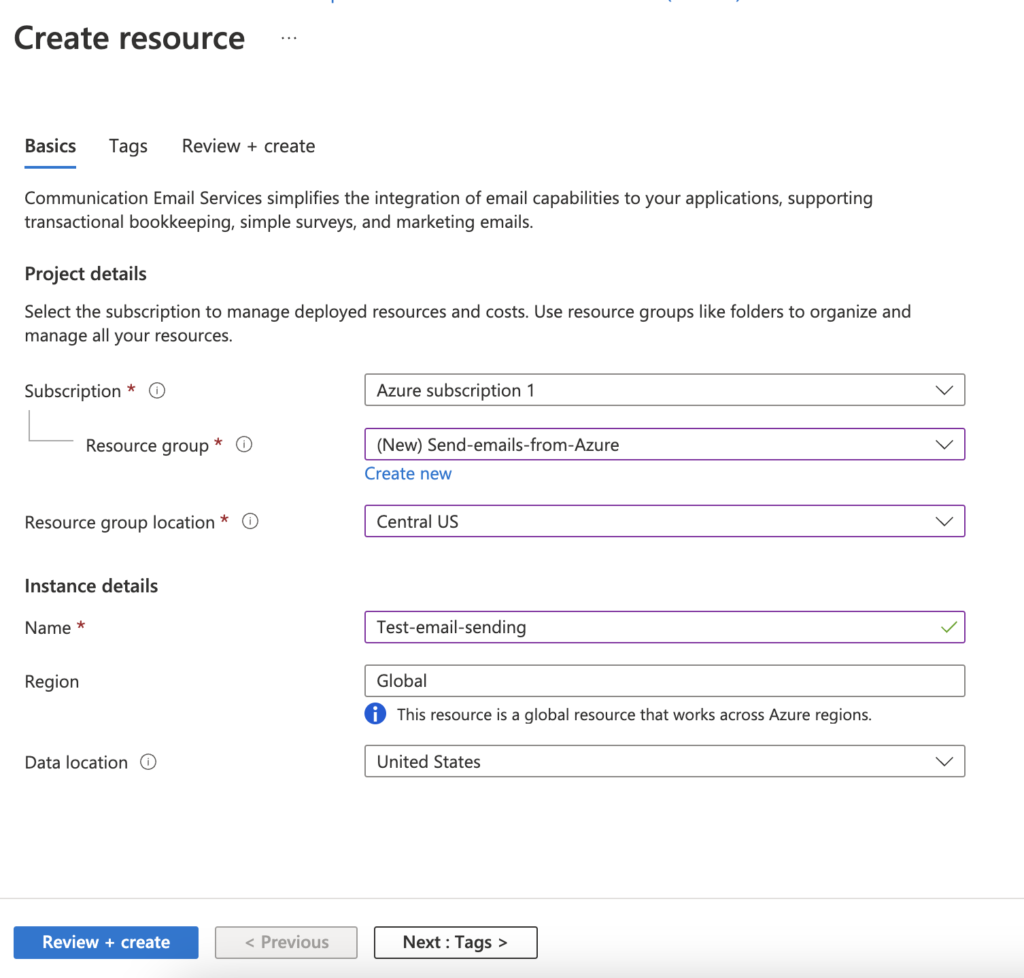Switch to the Tags tab
Viewport: 1024px width, 978px height.
(128, 146)
